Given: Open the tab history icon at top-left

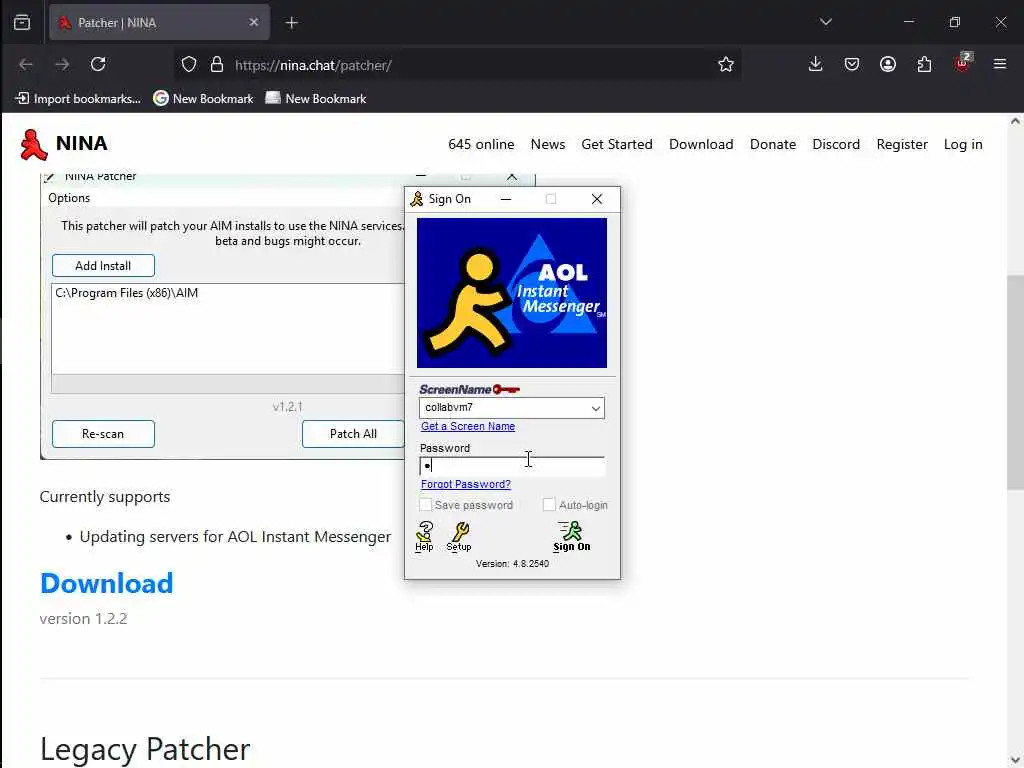Looking at the screenshot, I should coord(22,23).
